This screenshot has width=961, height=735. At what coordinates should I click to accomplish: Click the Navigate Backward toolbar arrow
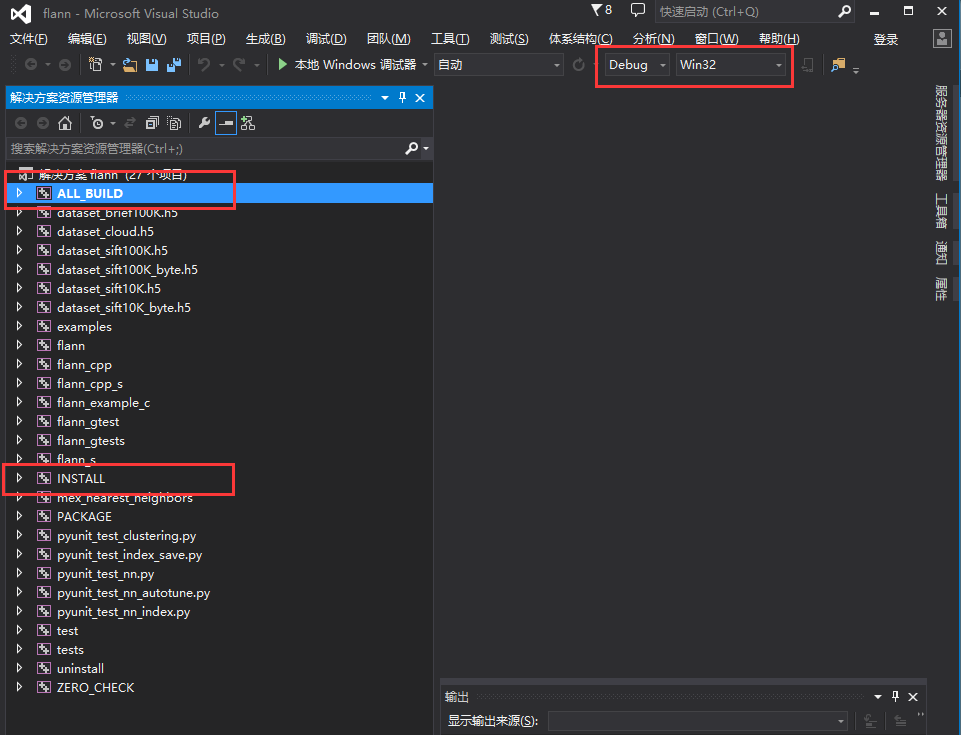click(x=30, y=64)
